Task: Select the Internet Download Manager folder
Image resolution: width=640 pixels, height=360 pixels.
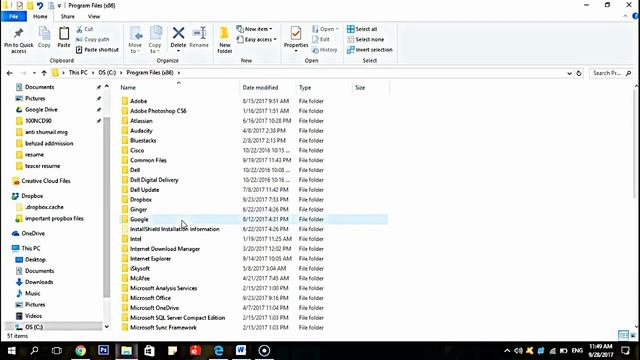Action: coord(165,249)
